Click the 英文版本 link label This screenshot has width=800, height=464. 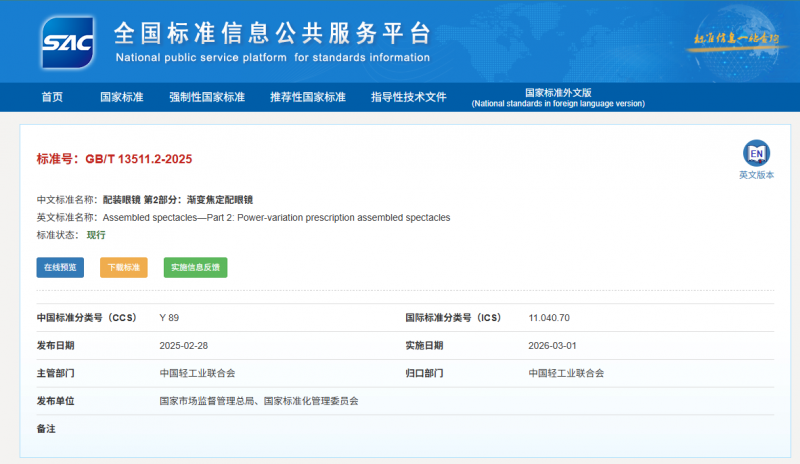(x=756, y=175)
